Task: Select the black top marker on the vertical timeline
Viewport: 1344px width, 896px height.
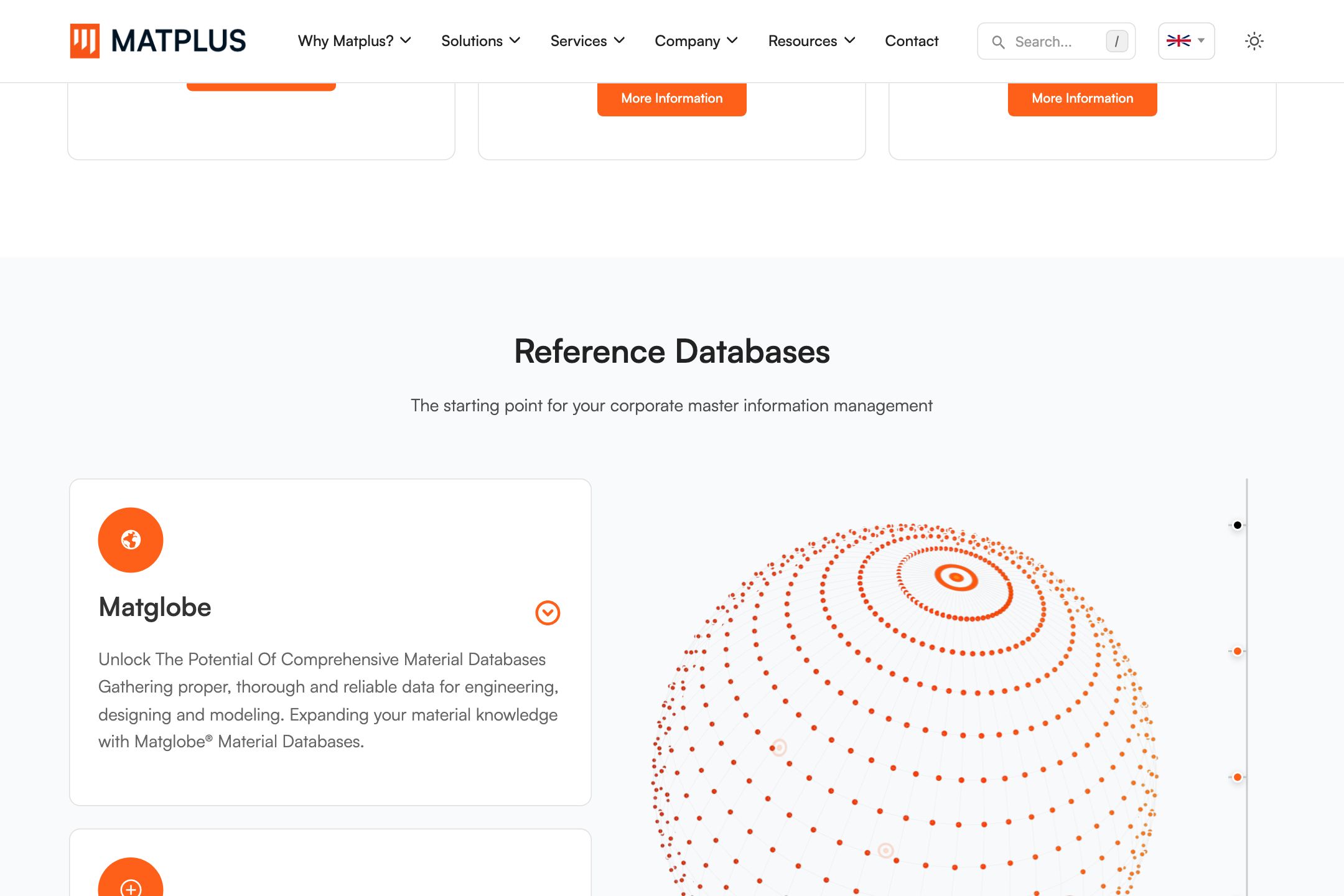Action: pyautogui.click(x=1238, y=525)
